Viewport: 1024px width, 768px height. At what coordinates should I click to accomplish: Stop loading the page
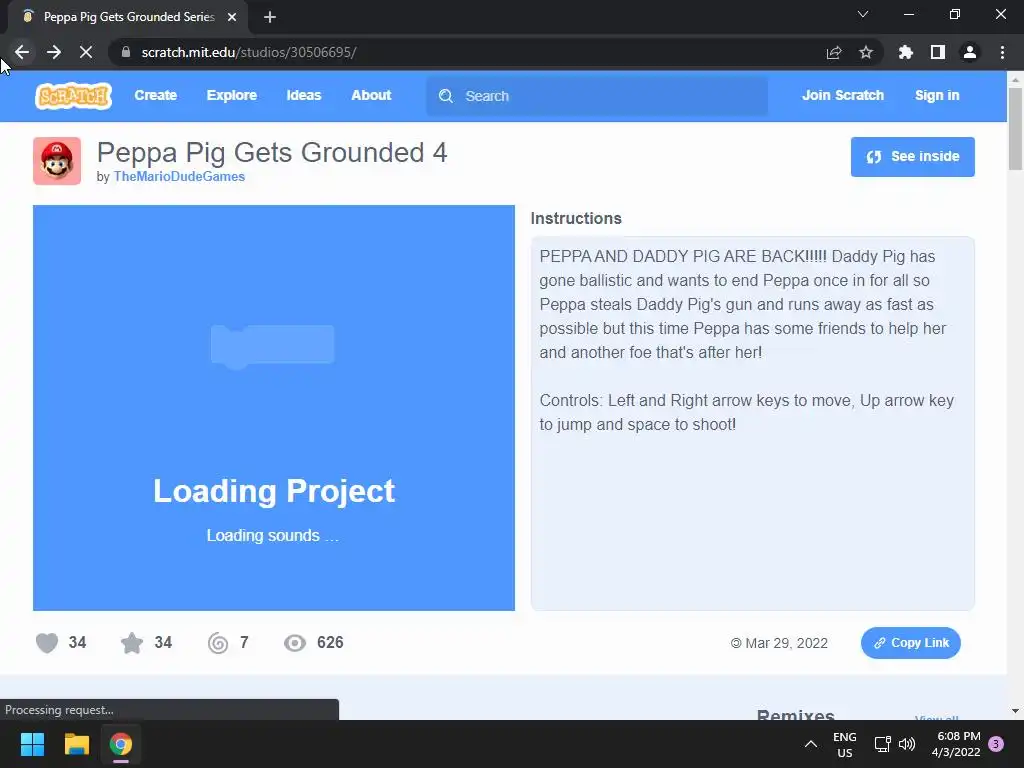click(86, 52)
